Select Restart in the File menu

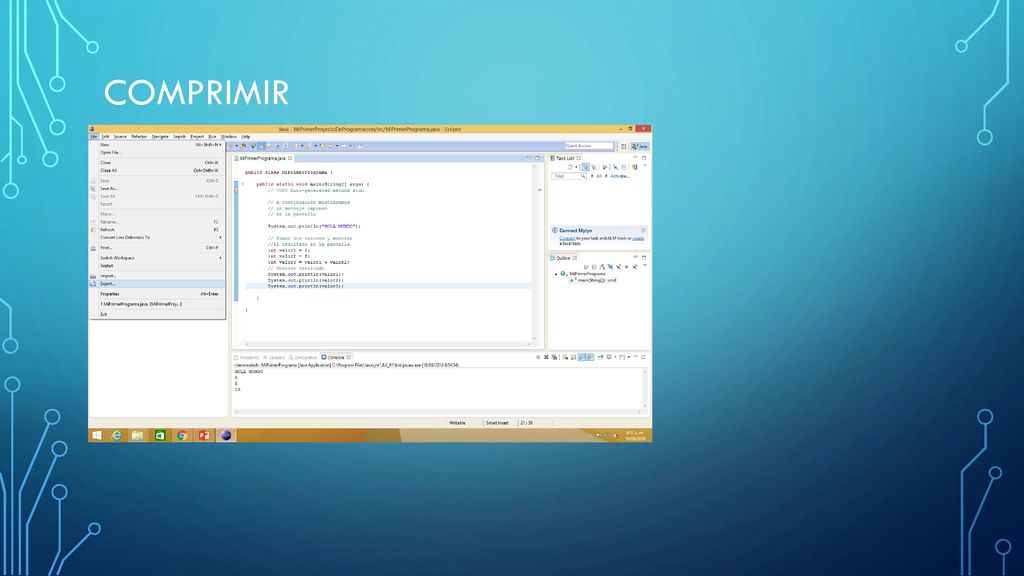click(157, 266)
